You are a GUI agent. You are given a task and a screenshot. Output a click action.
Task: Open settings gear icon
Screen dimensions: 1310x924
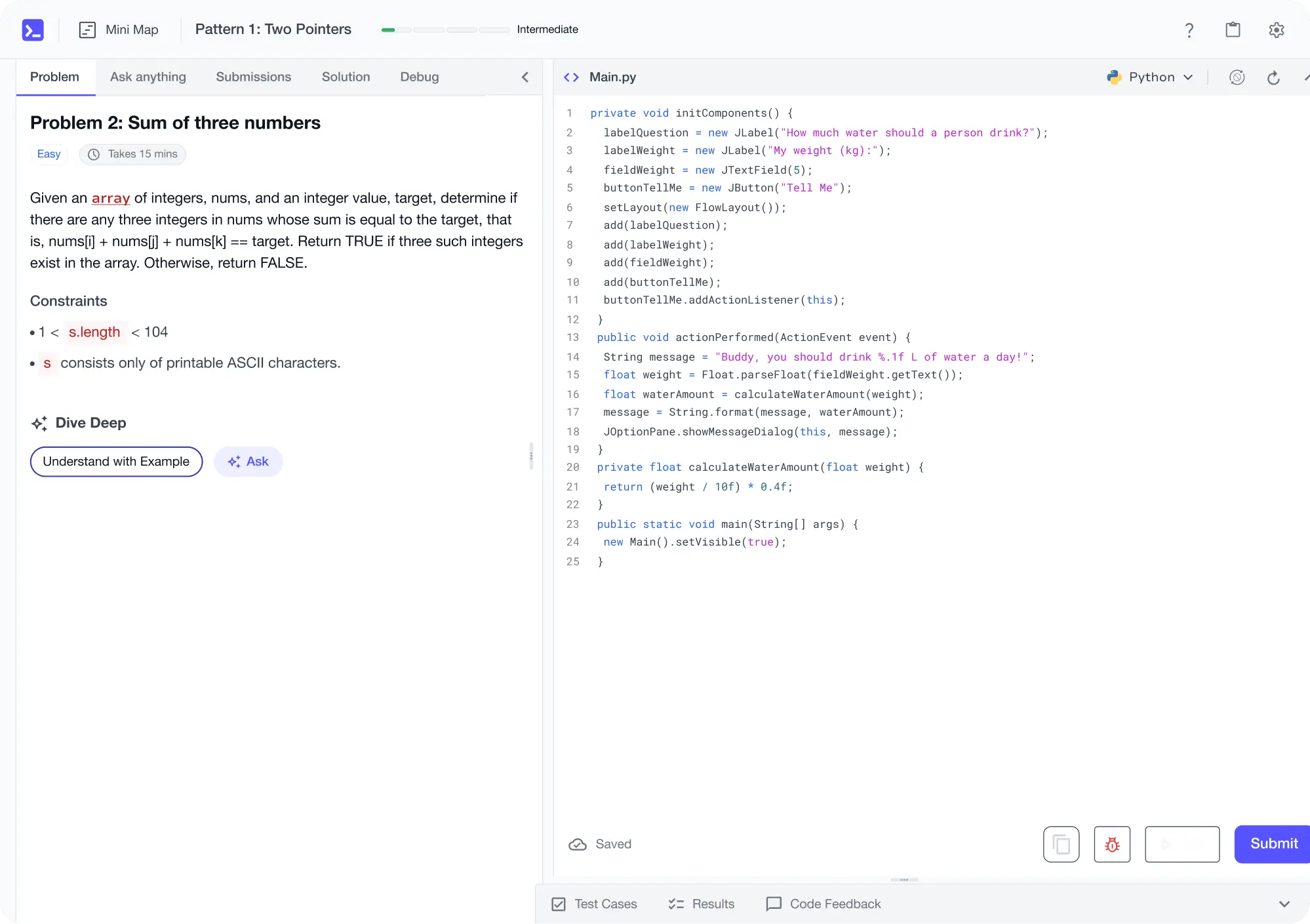pos(1276,30)
